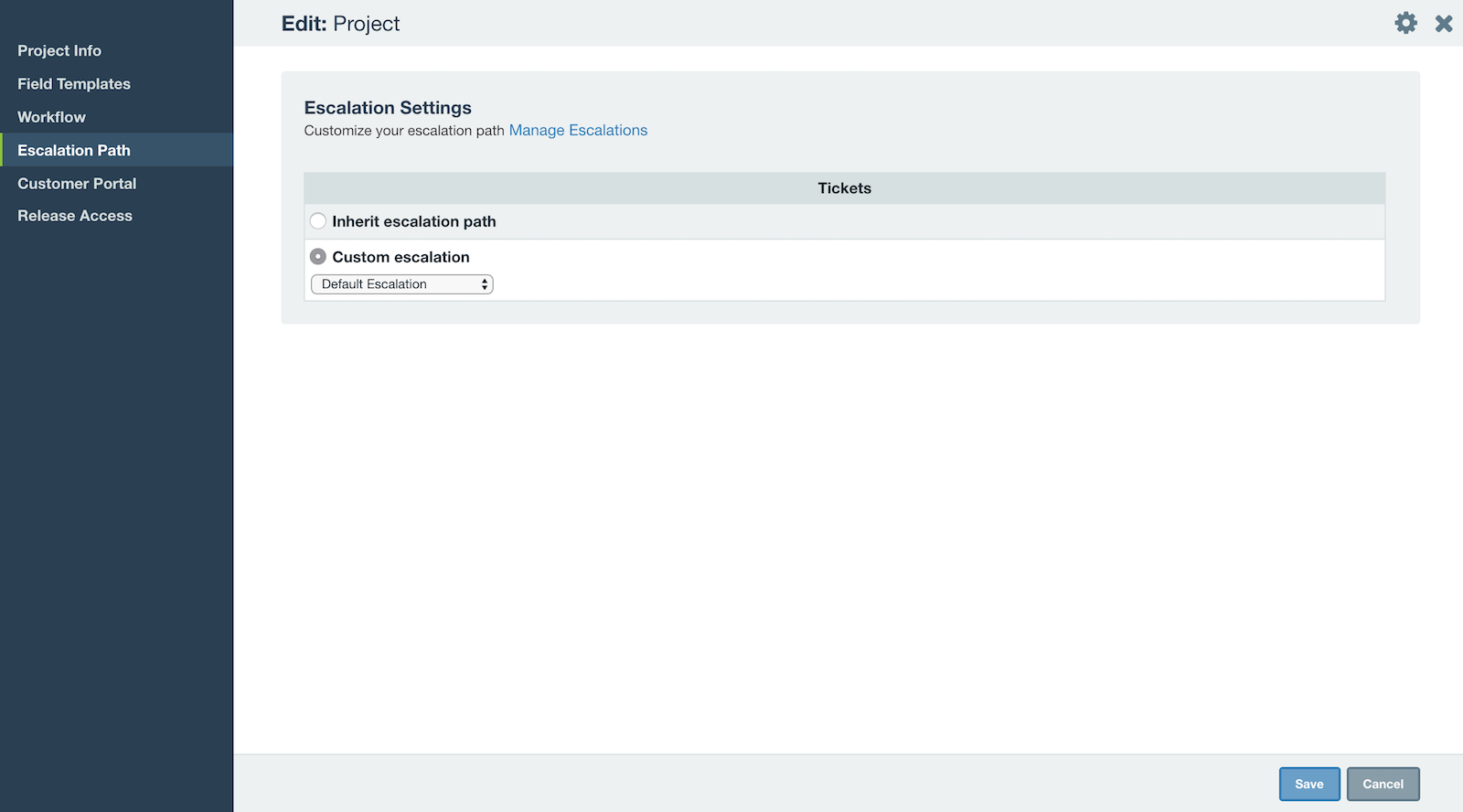
Task: Click the up-down arrows on the escalation dropdown
Action: coord(484,284)
